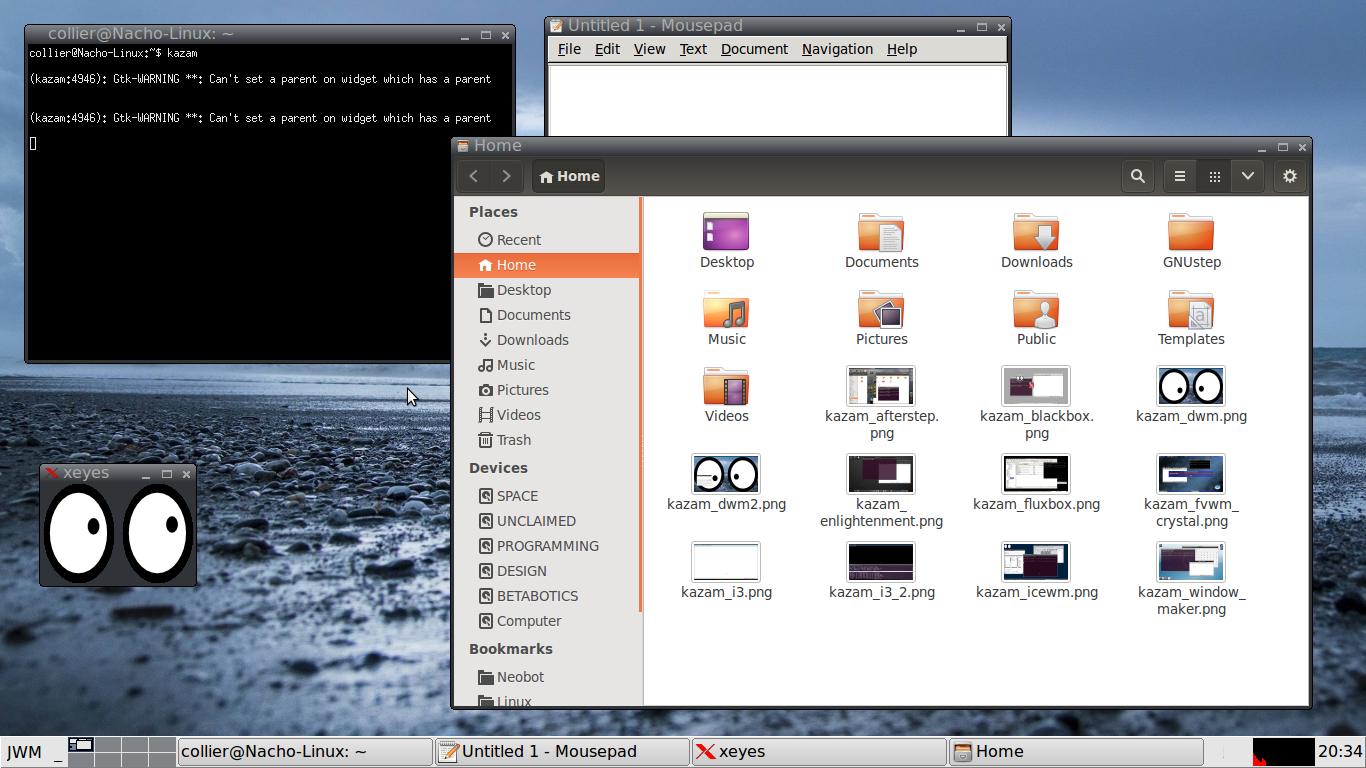Open kazam_dwm.png thumbnail

(1190, 386)
